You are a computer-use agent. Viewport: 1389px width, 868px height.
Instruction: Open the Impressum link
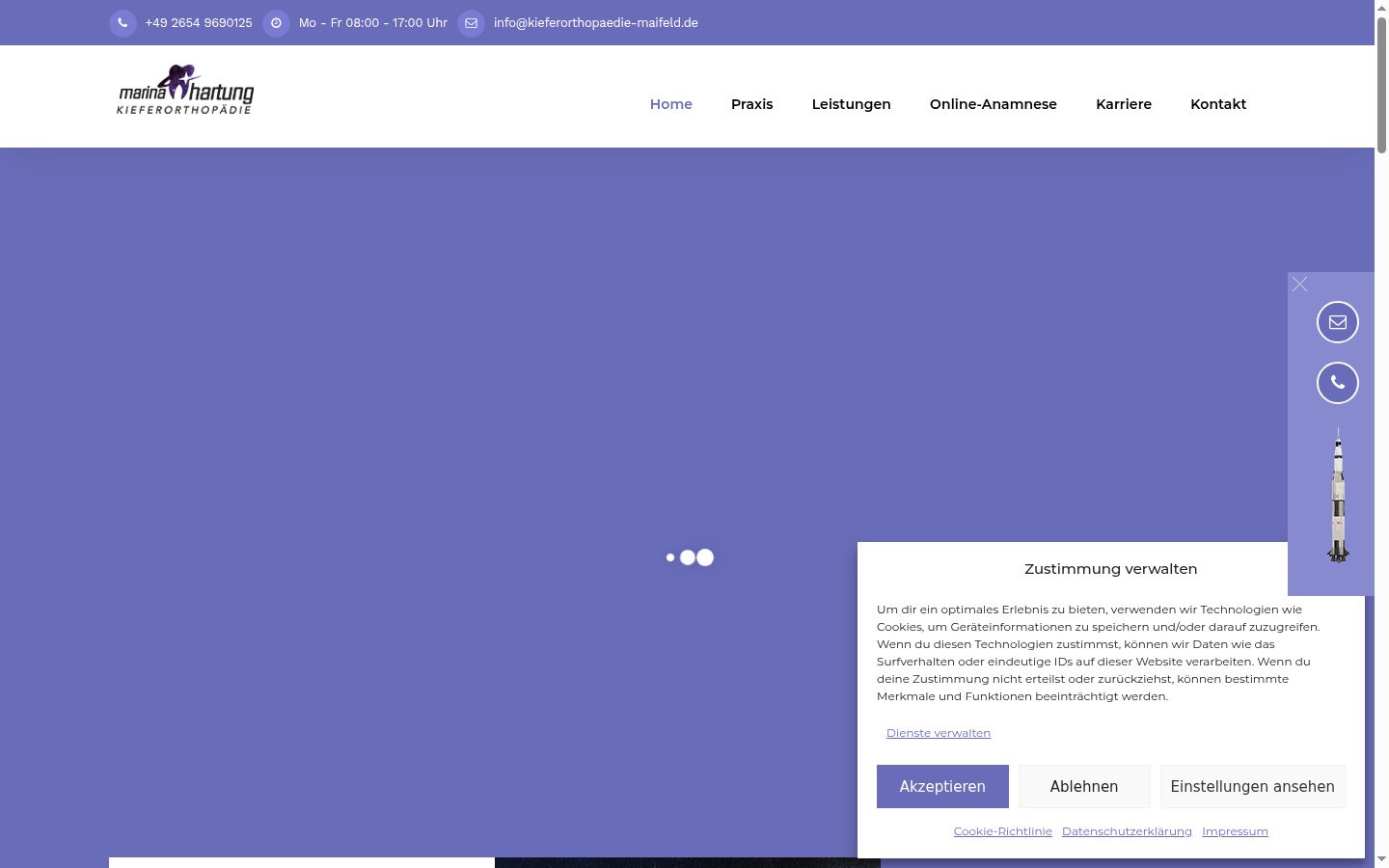pos(1235,831)
